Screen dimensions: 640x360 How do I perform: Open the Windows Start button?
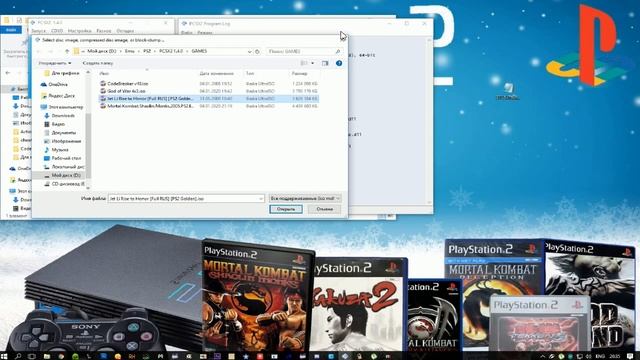coord(5,356)
